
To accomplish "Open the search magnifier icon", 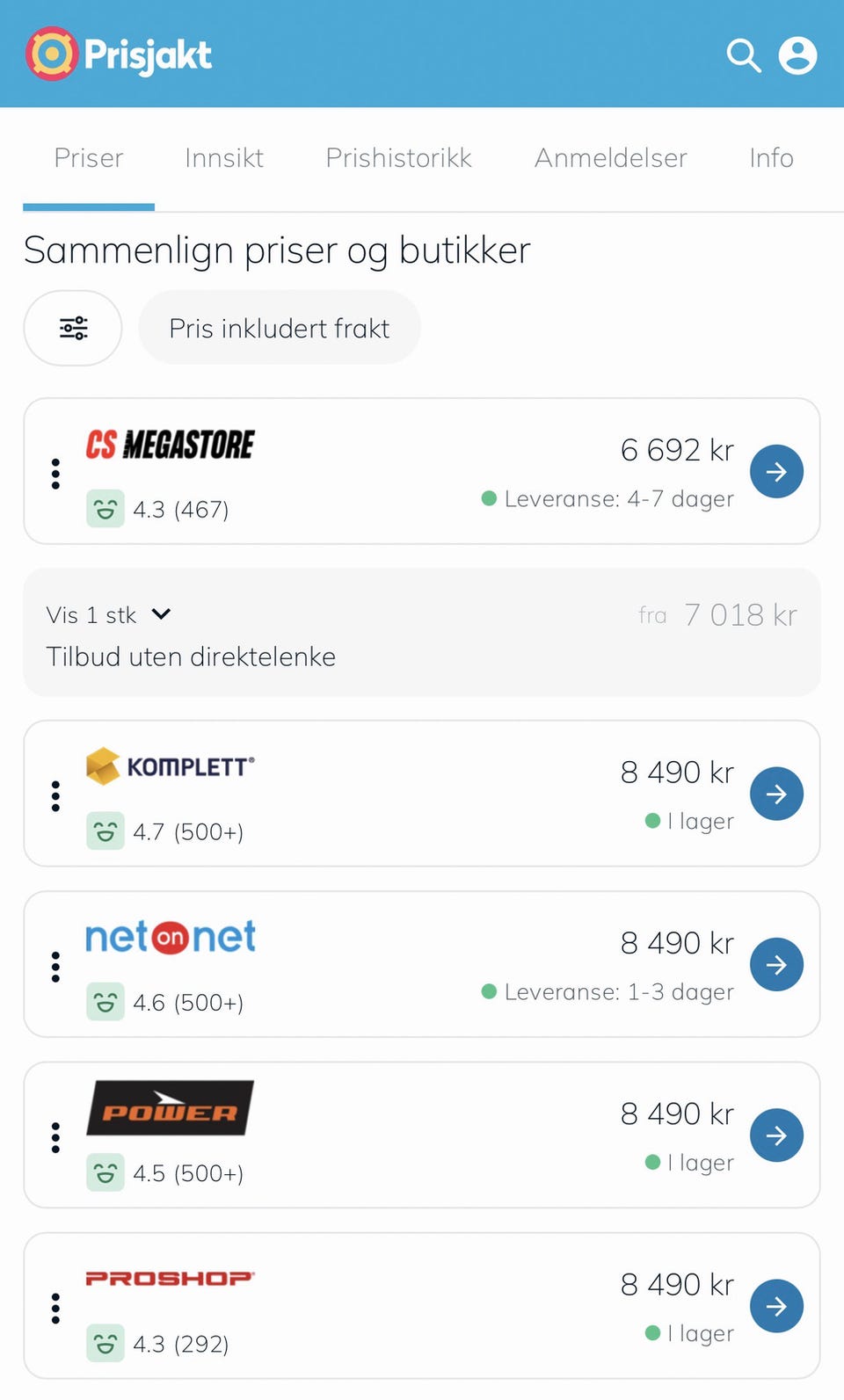I will coord(743,55).
